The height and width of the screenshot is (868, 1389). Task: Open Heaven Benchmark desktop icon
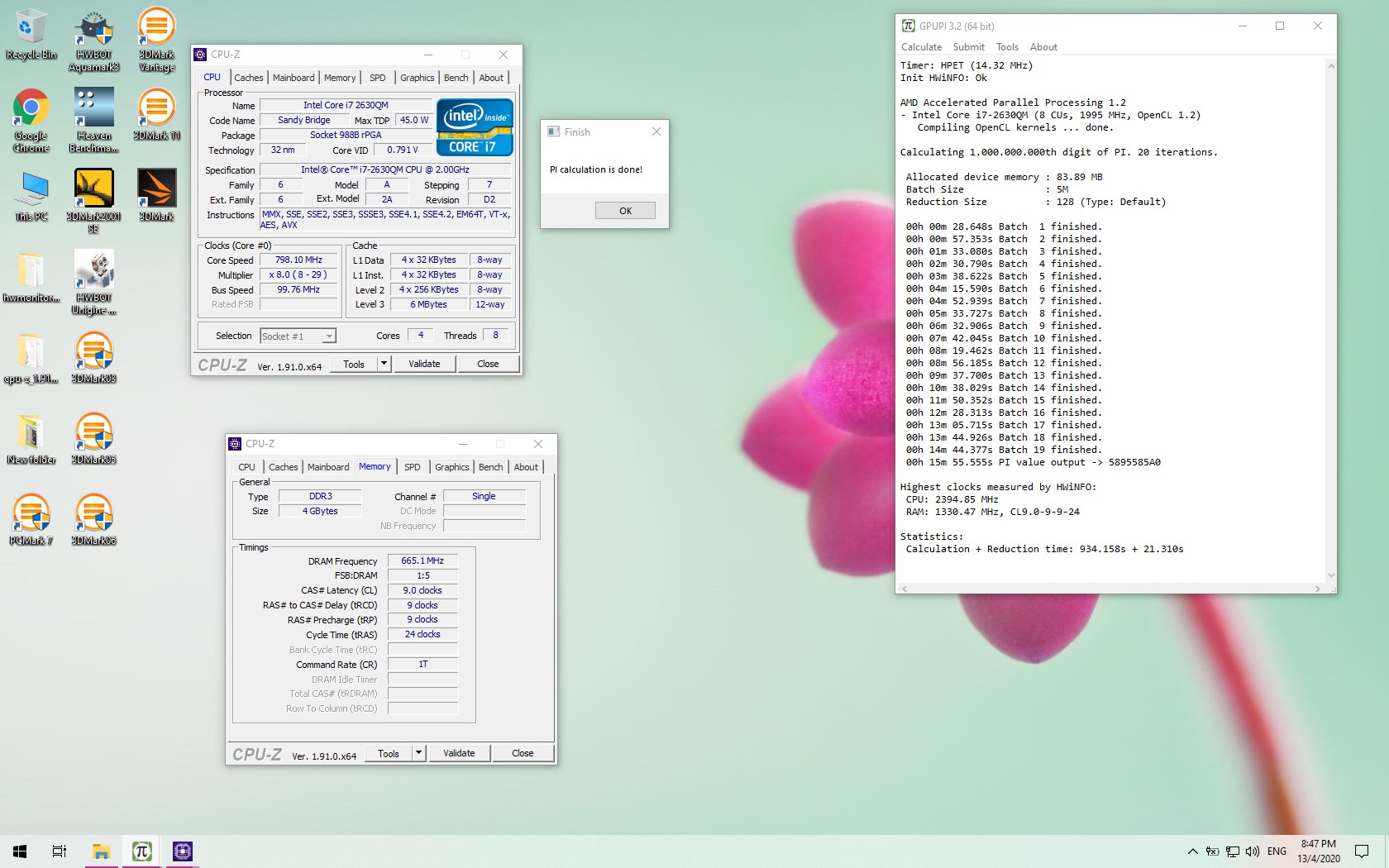[93, 122]
